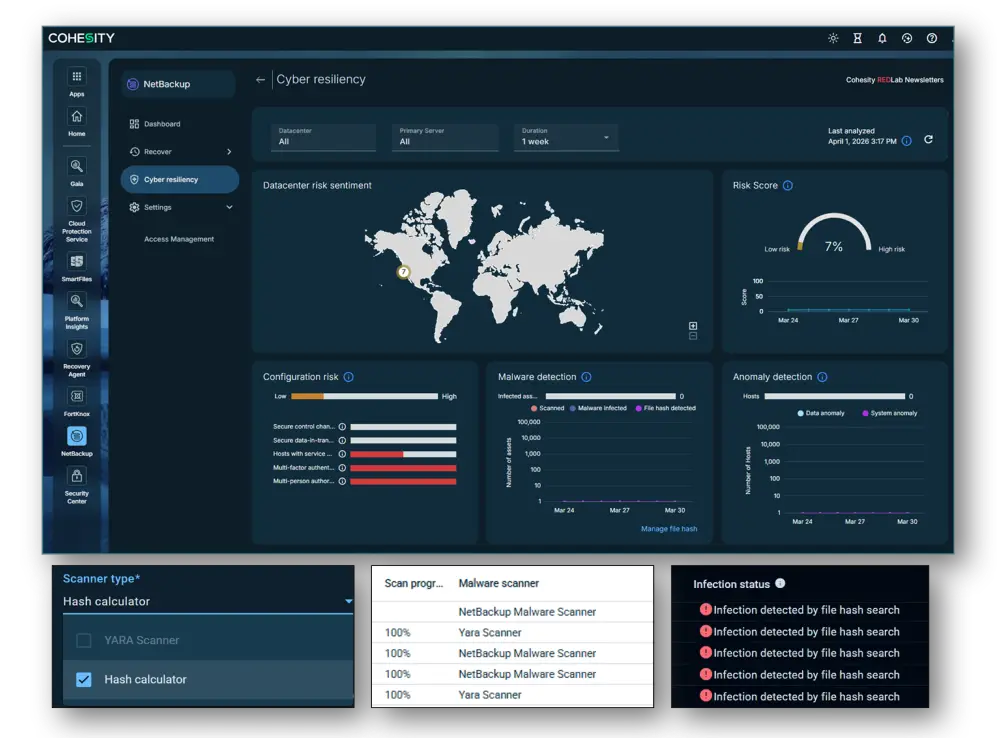Show info for Secure control channel

tap(342, 427)
